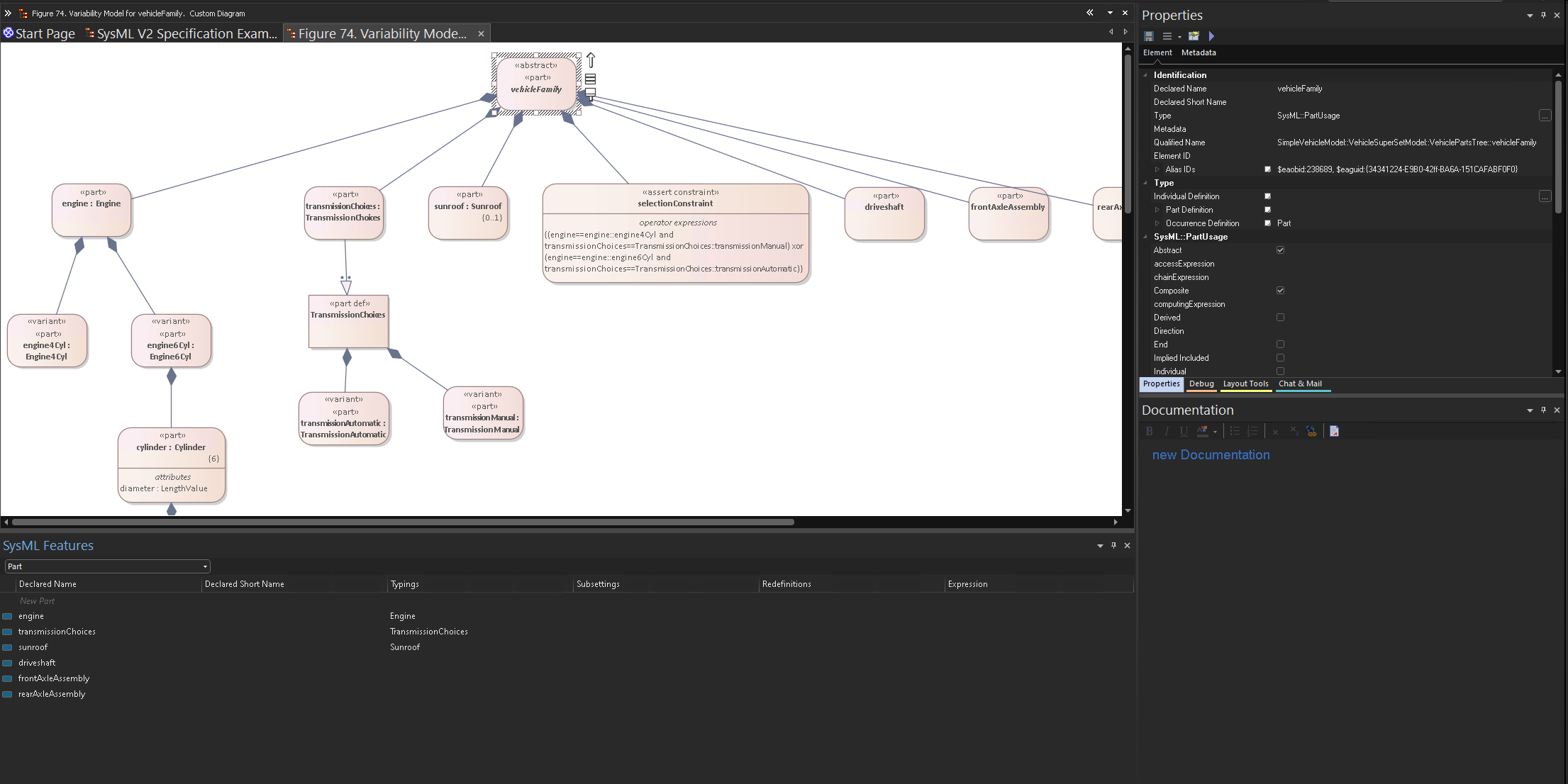Open the Type editor via ellipsis button
The image size is (1568, 784).
click(1545, 116)
